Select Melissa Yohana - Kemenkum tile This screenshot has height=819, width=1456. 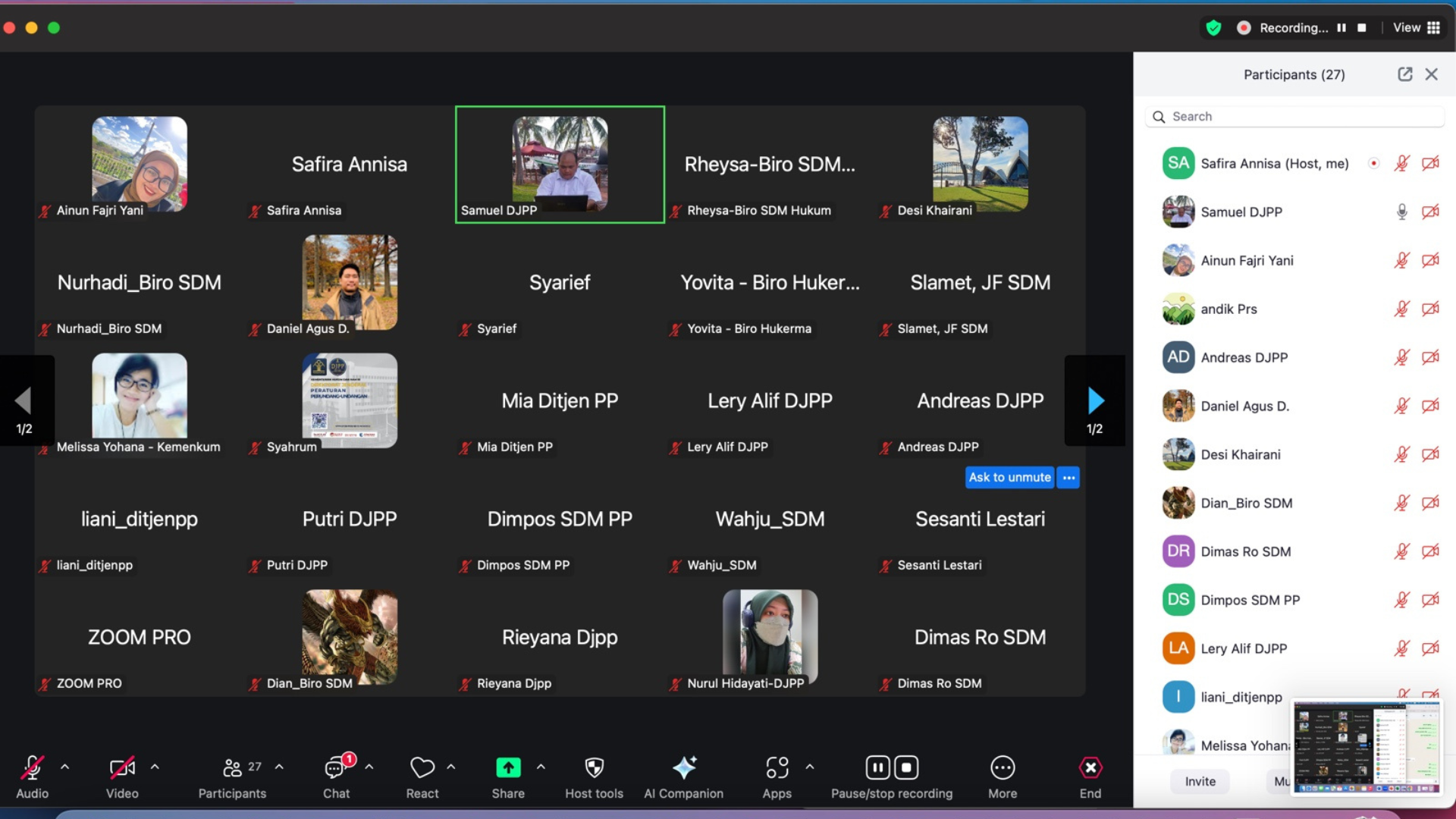[140, 401]
